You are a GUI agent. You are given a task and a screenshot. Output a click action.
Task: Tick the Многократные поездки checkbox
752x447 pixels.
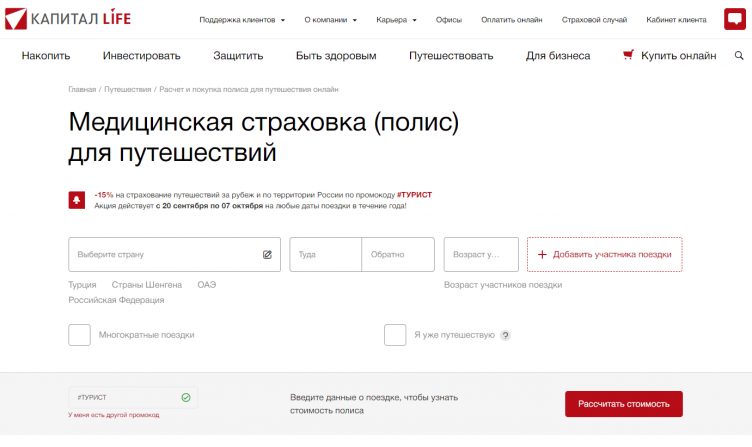click(x=80, y=335)
